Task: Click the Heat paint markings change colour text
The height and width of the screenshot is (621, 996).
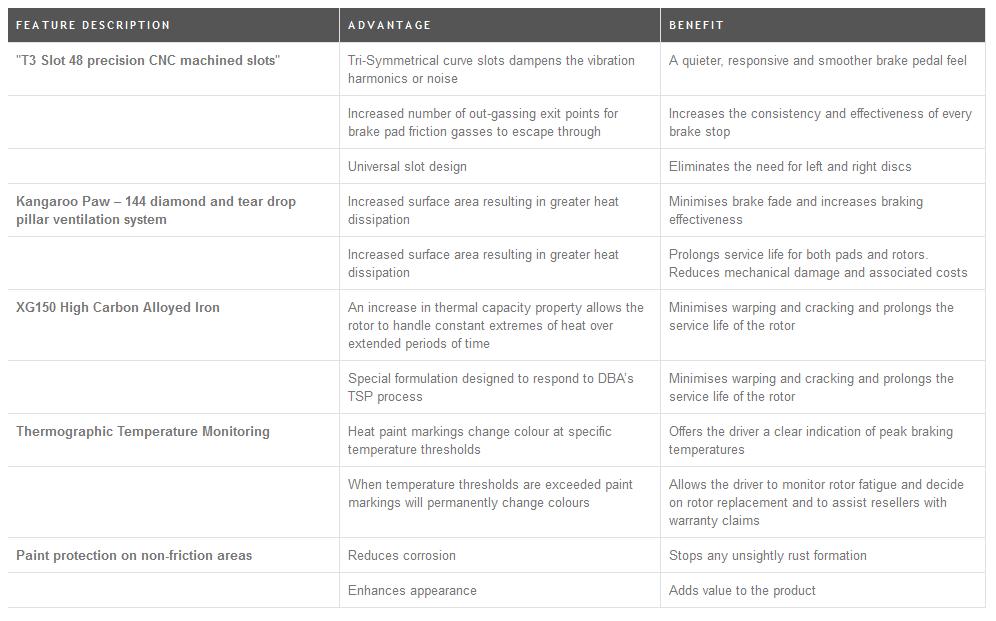Action: 480,440
